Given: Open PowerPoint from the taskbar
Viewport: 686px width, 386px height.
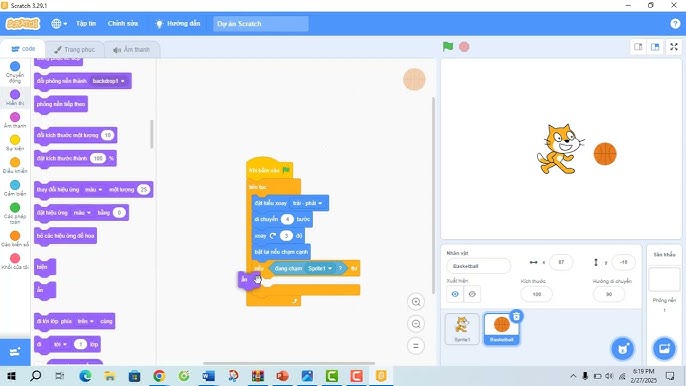Looking at the screenshot, I should pos(283,376).
